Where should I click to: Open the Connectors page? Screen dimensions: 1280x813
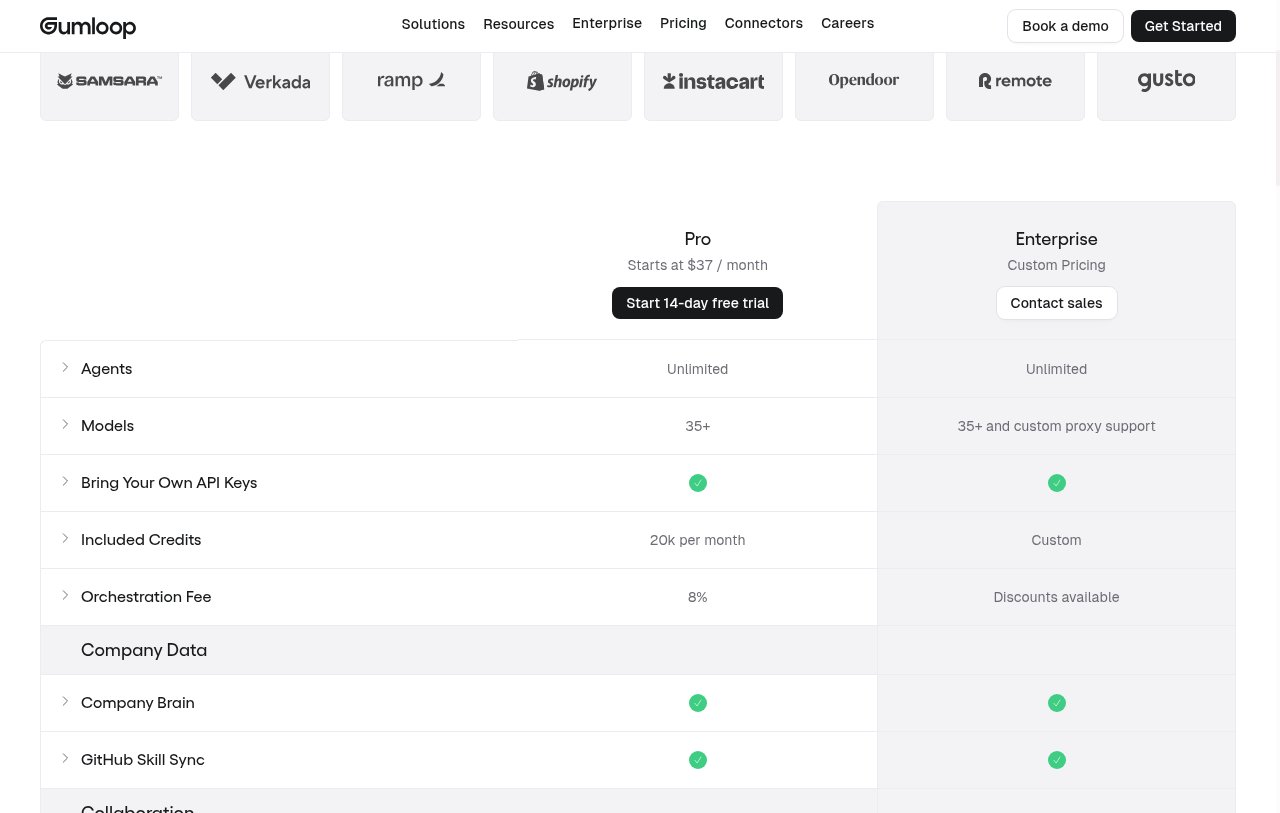pos(764,23)
